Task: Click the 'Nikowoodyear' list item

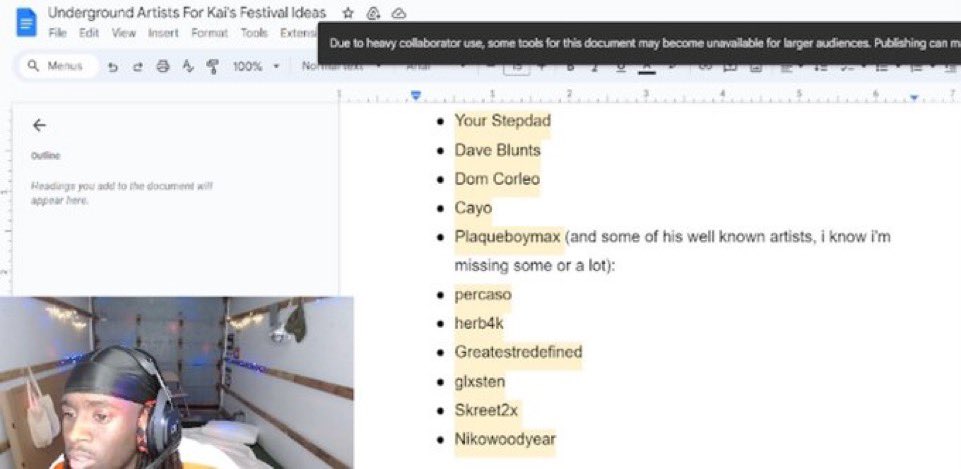Action: pos(505,439)
